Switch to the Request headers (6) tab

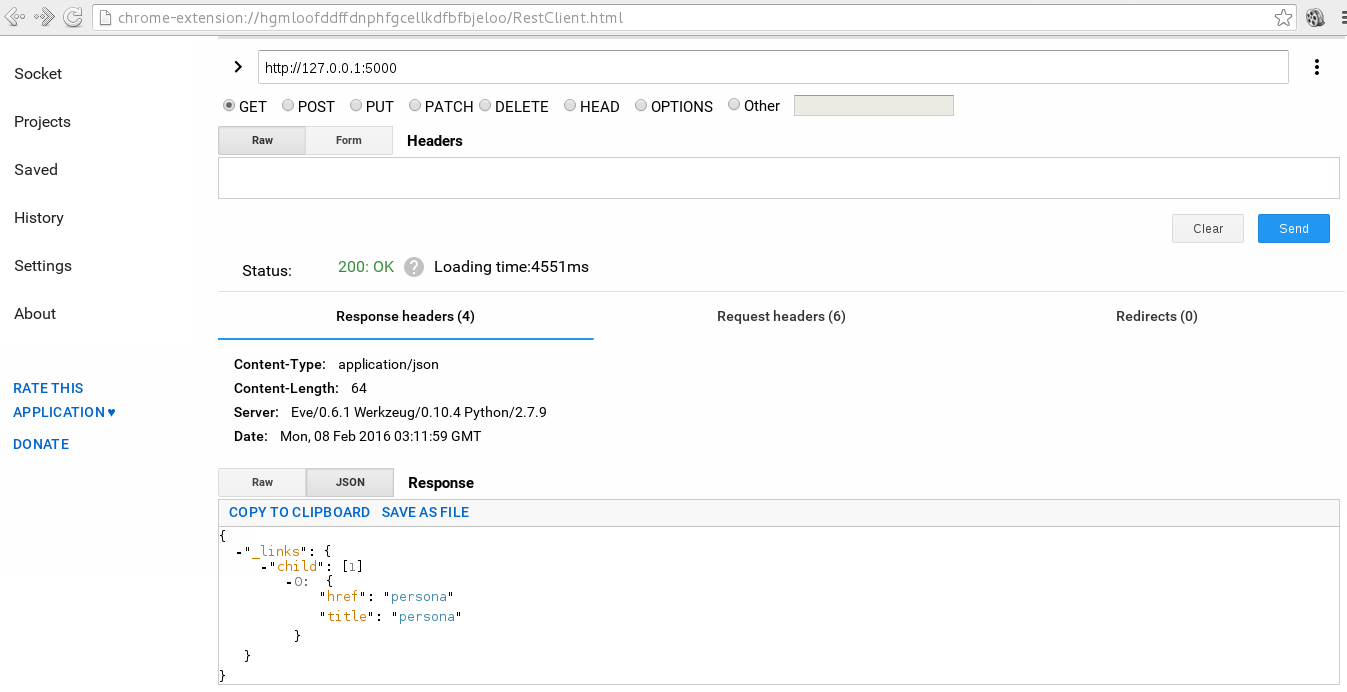pos(781,316)
